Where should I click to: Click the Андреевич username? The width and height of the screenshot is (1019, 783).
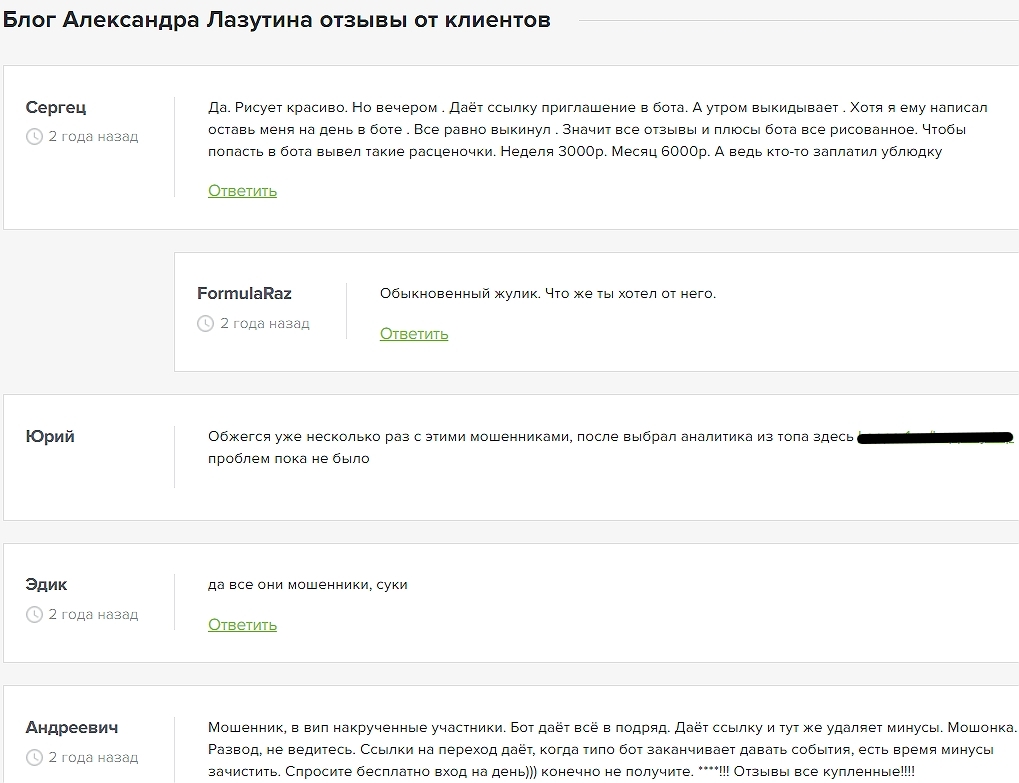pyautogui.click(x=72, y=728)
